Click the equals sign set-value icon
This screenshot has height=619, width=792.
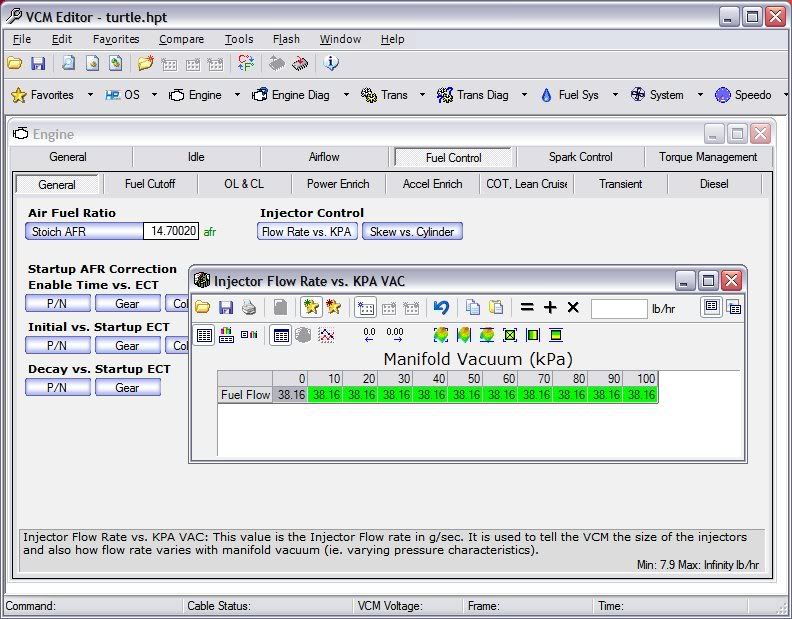[x=527, y=307]
